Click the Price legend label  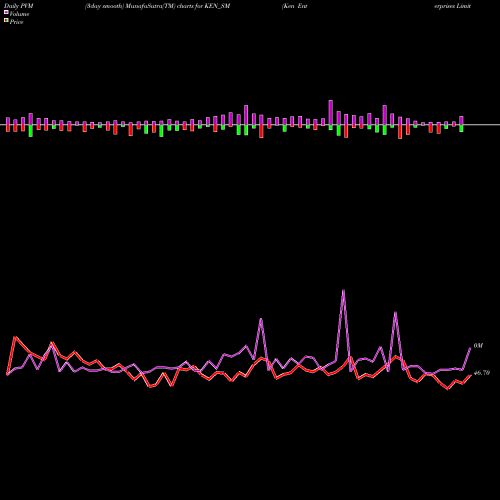click(16, 22)
